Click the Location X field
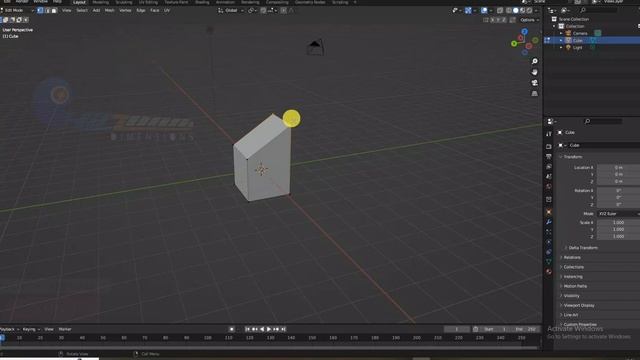The image size is (640, 360). click(618, 168)
